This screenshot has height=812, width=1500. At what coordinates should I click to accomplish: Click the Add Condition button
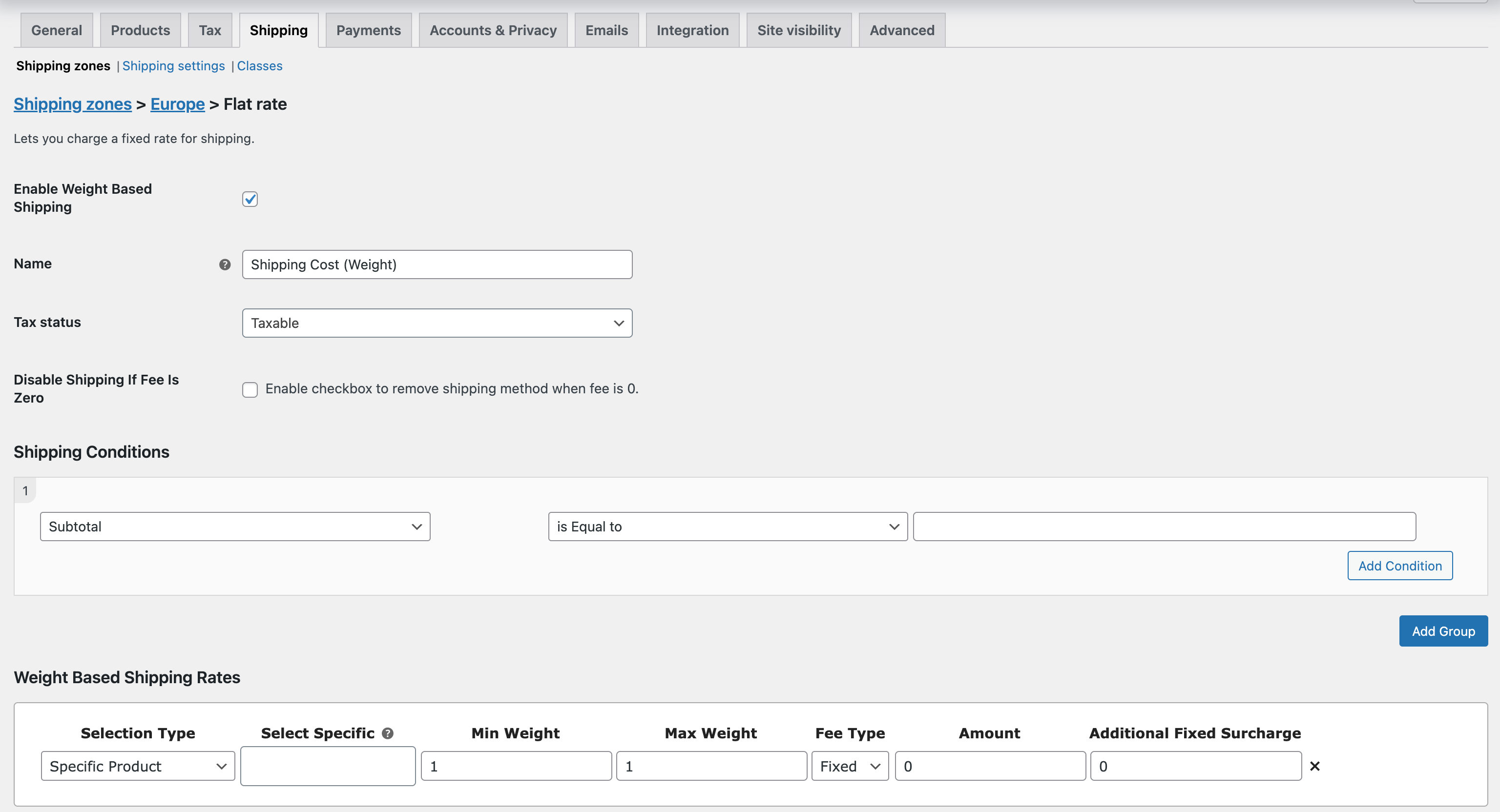click(1400, 565)
